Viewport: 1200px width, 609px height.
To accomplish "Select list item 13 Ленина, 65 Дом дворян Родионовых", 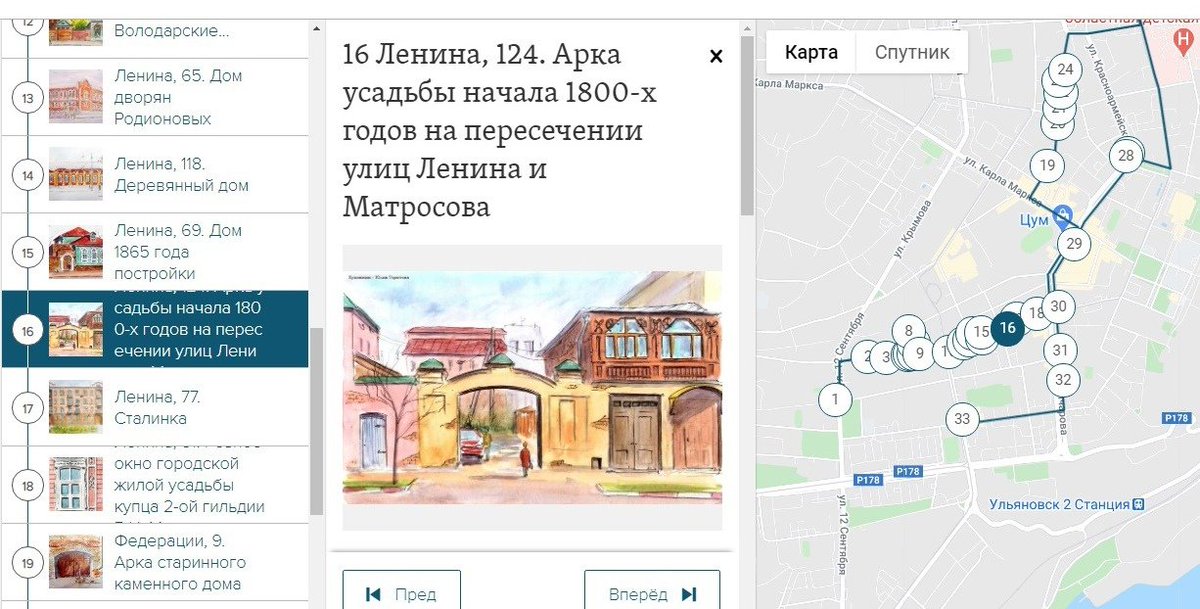I will 155,97.
